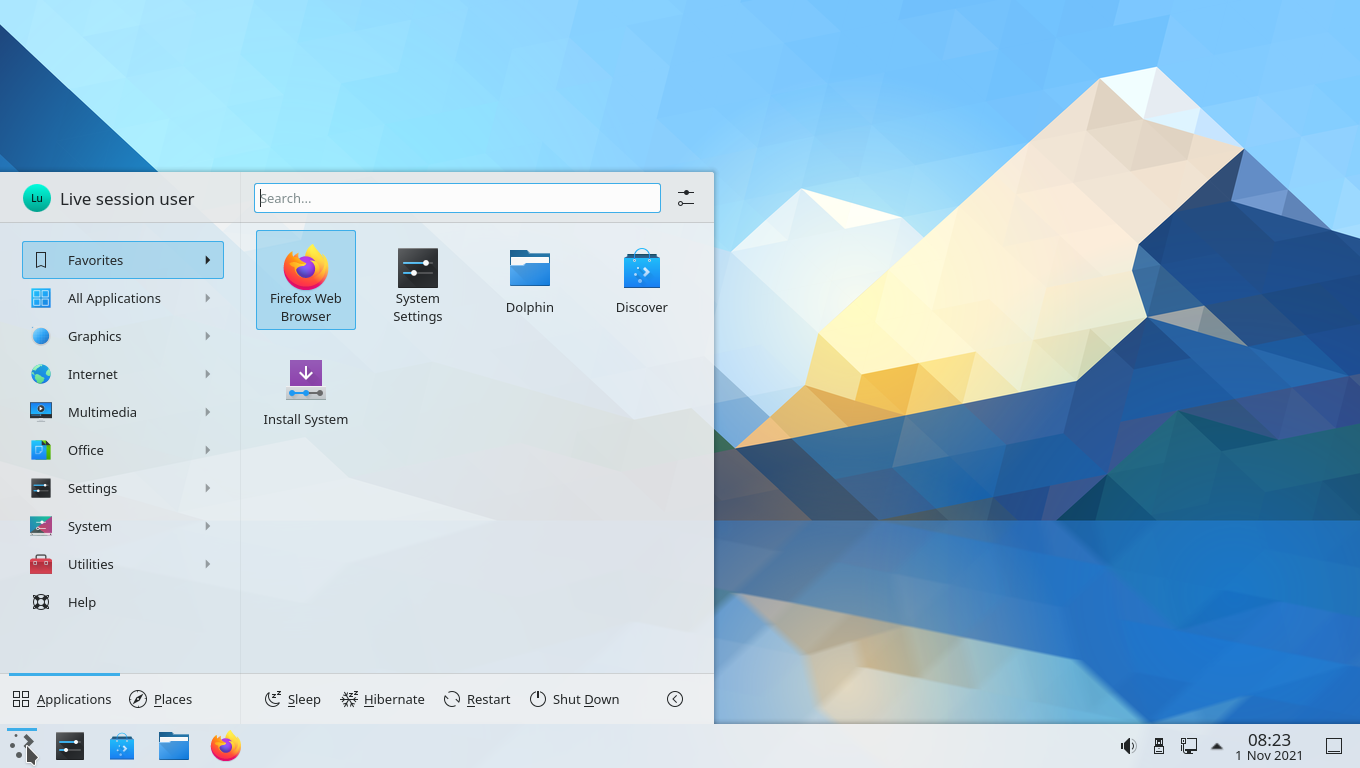
Task: Open the Graphics category
Action: (123, 336)
